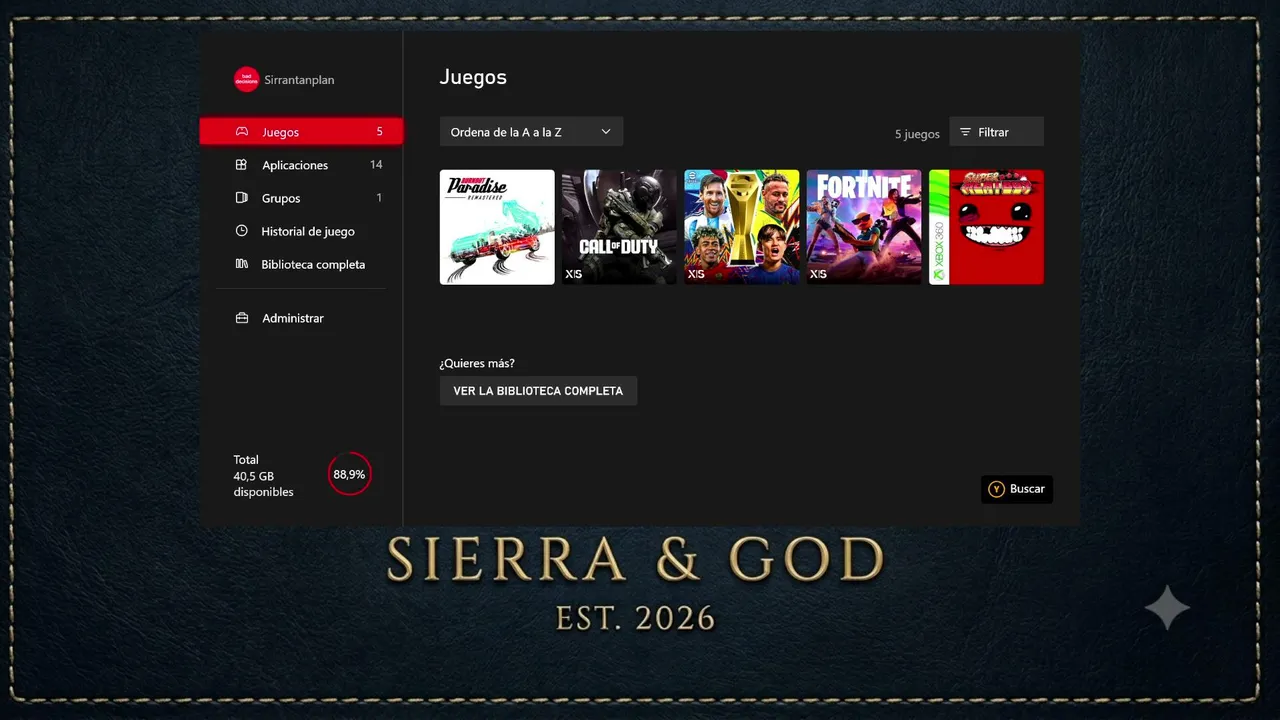Viewport: 1280px width, 720px height.
Task: Click the Juegos count 5 in sidebar
Action: [x=380, y=131]
